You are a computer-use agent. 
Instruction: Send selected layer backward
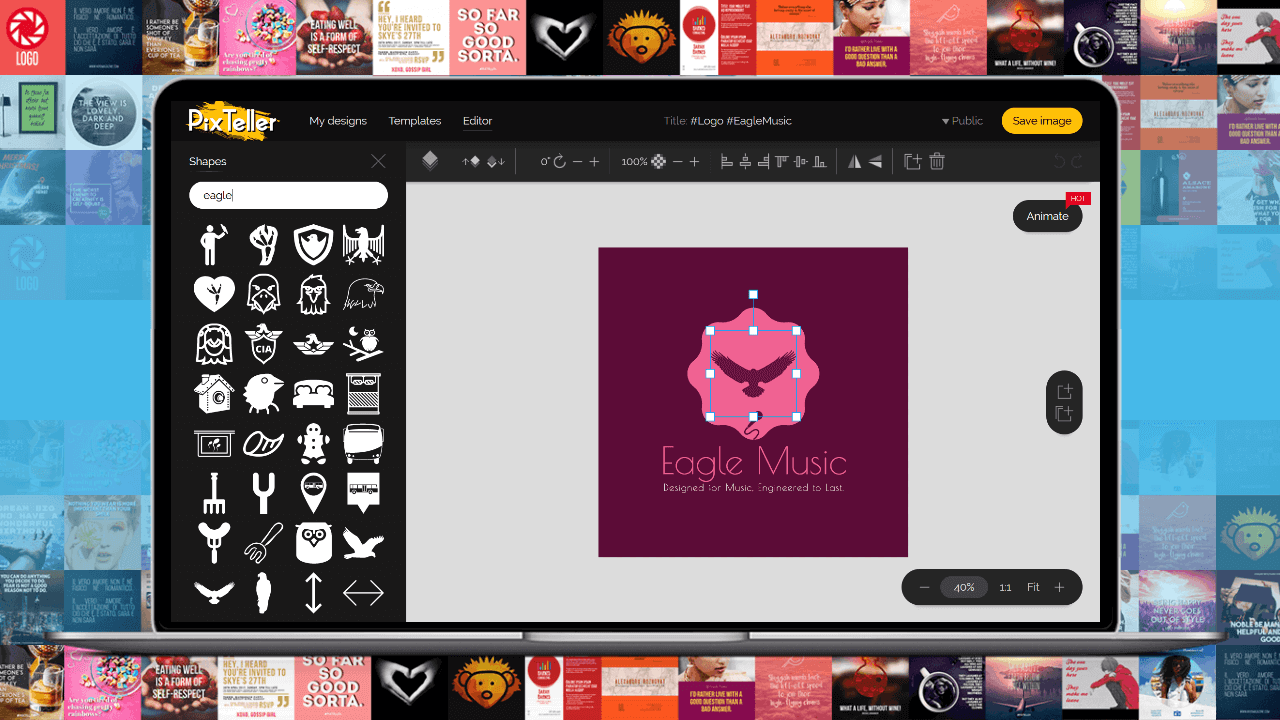coord(496,161)
